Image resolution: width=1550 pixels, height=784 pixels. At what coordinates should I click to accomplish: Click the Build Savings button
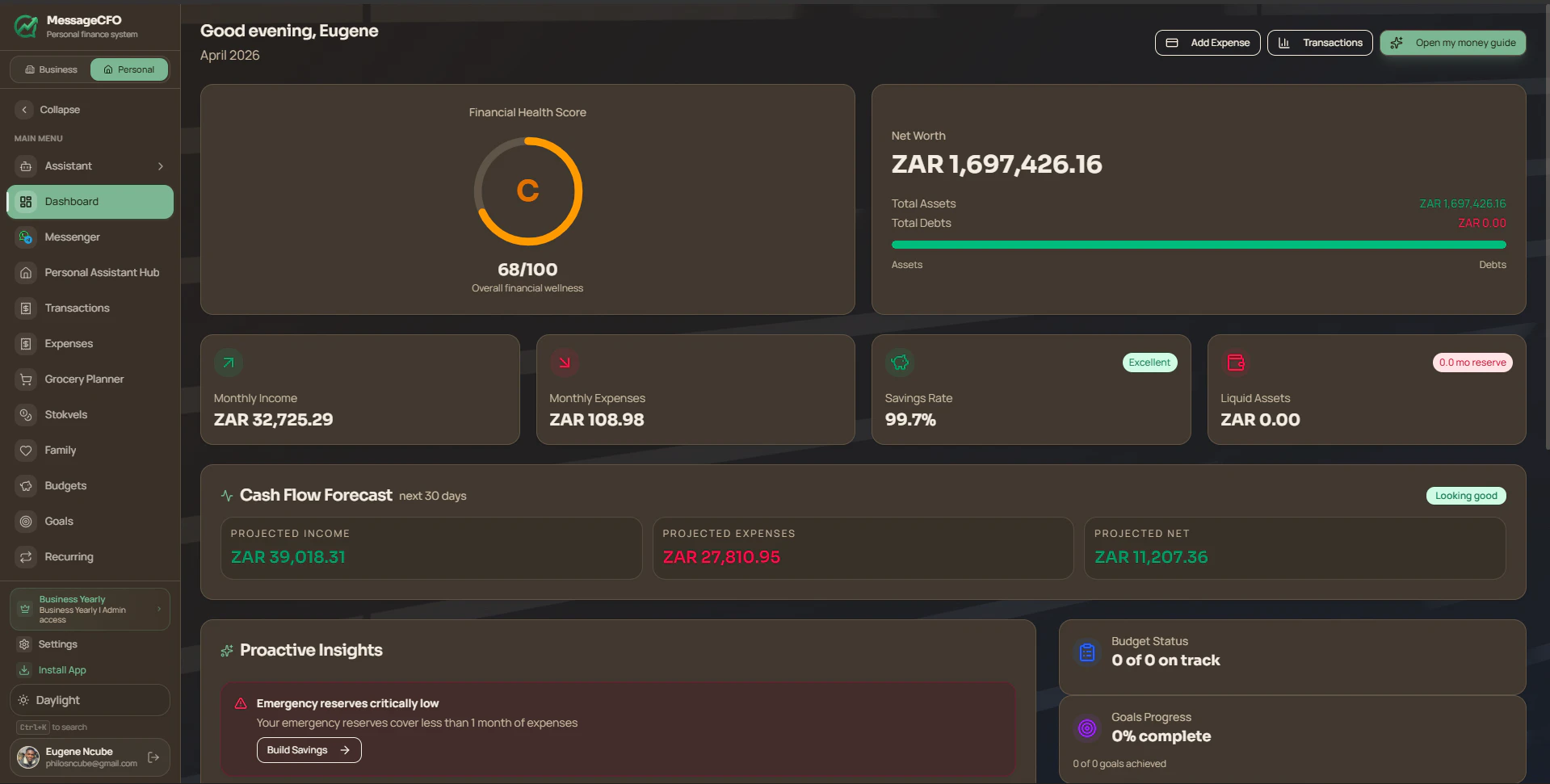[309, 750]
